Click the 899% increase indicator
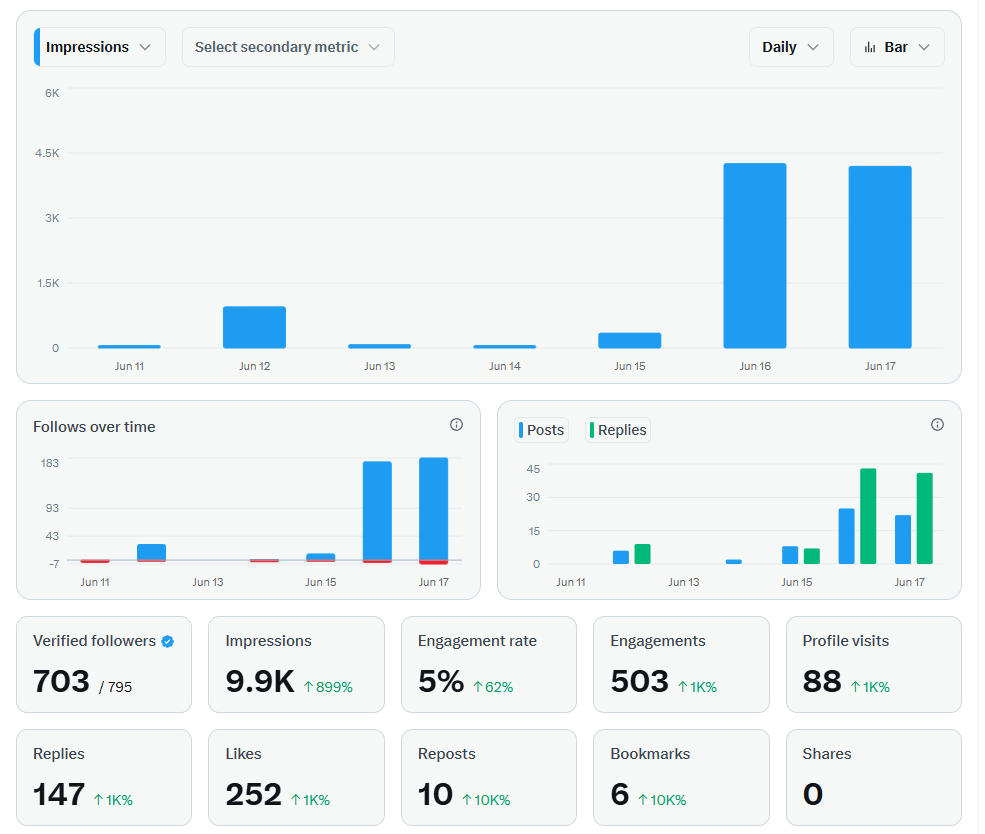Viewport: 985px width, 834px height. pos(328,687)
